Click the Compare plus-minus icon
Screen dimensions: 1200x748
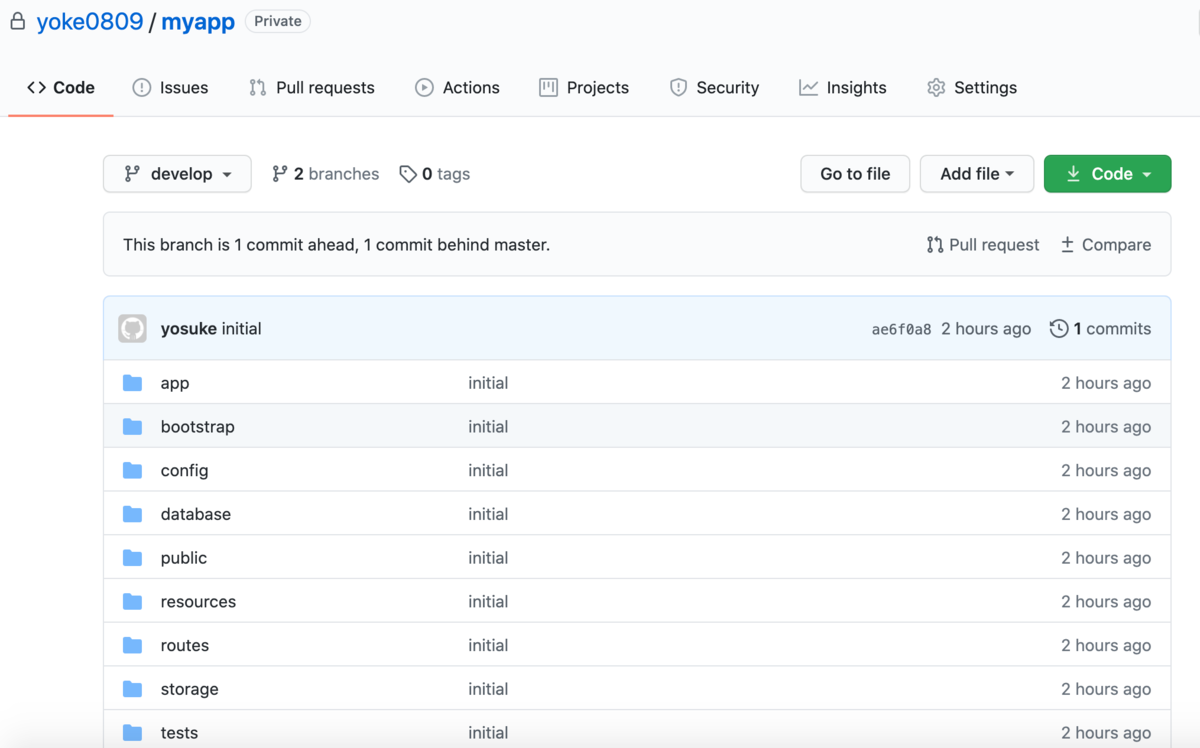point(1067,245)
